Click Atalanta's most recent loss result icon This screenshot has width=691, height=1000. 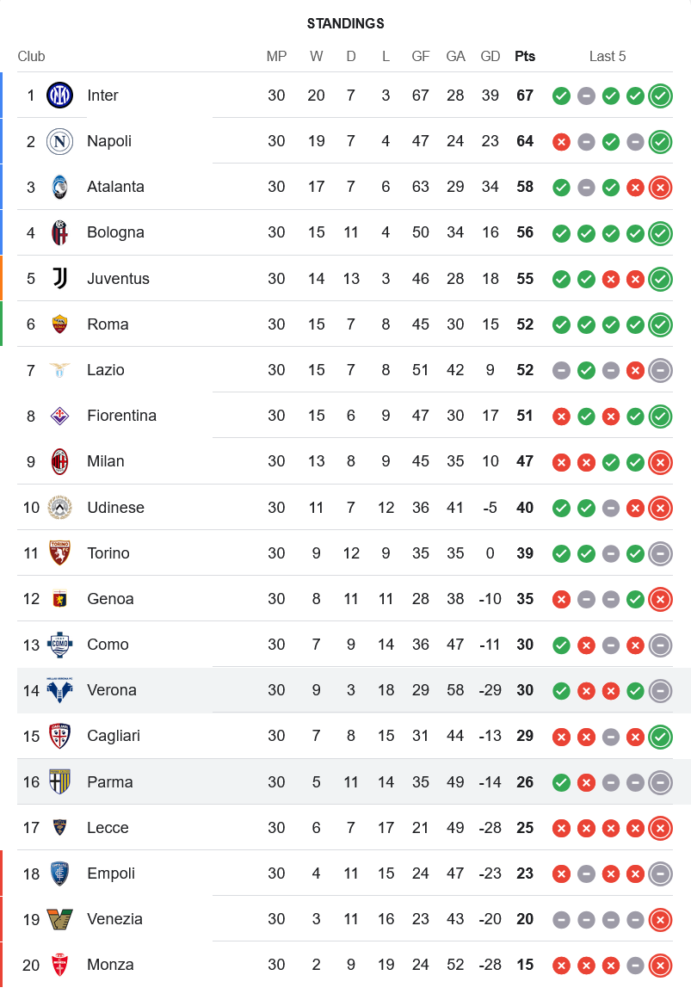pos(660,187)
